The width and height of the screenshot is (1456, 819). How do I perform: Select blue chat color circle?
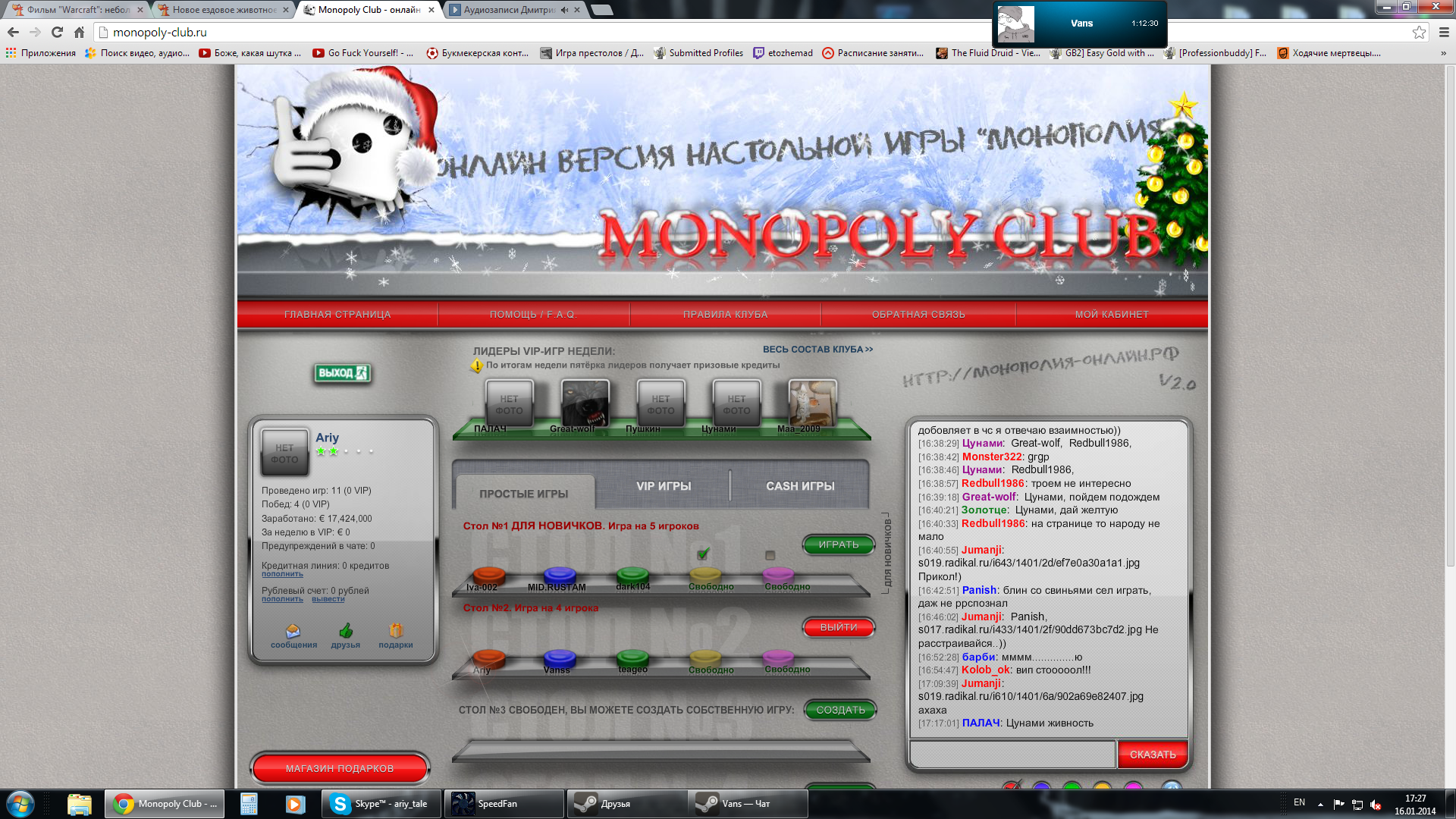[1041, 787]
